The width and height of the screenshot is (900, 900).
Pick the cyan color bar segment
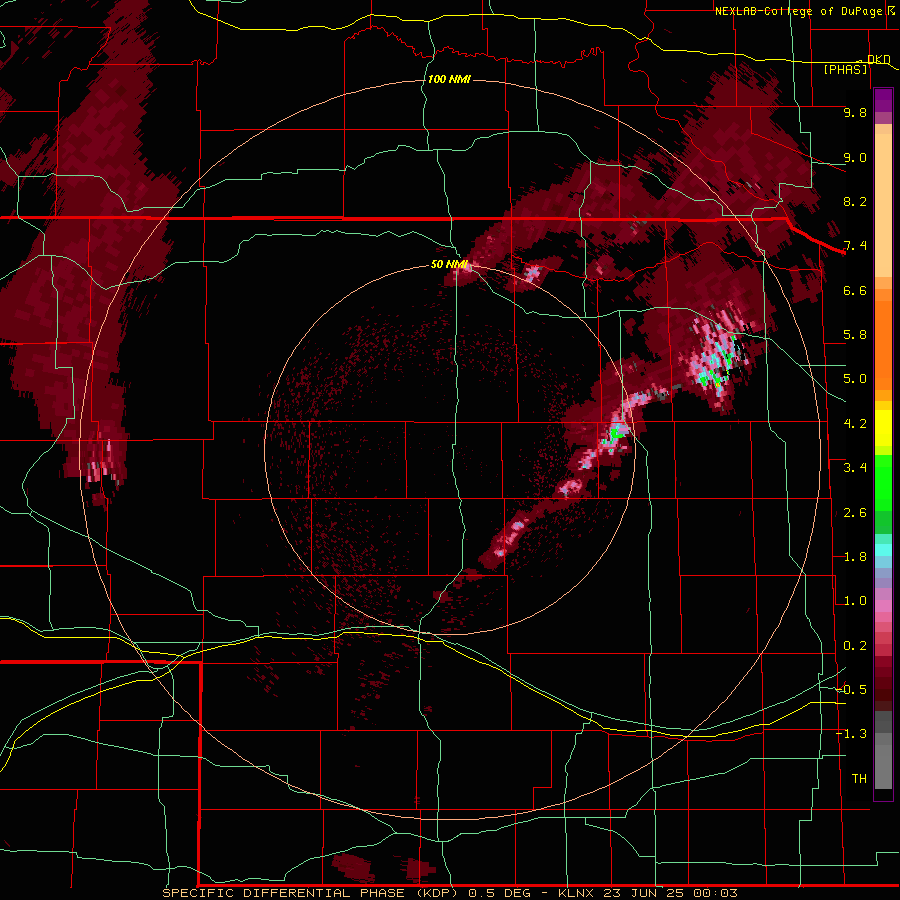(883, 550)
